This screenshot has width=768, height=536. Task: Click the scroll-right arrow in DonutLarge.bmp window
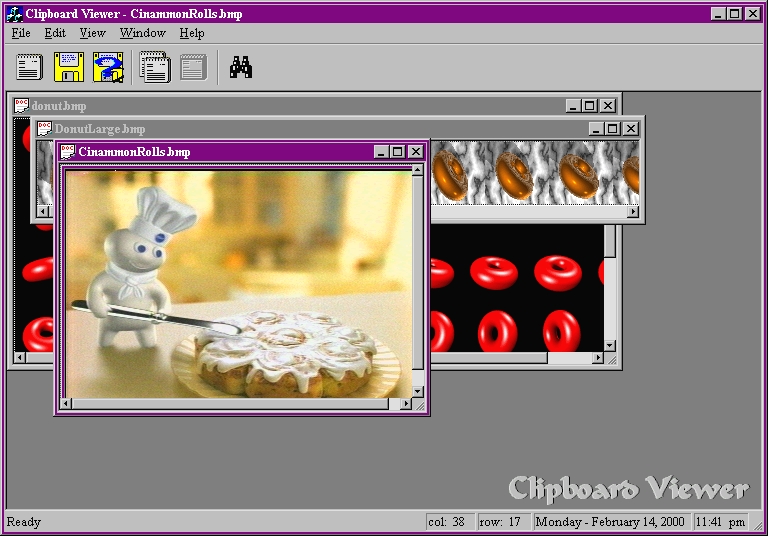point(631,211)
